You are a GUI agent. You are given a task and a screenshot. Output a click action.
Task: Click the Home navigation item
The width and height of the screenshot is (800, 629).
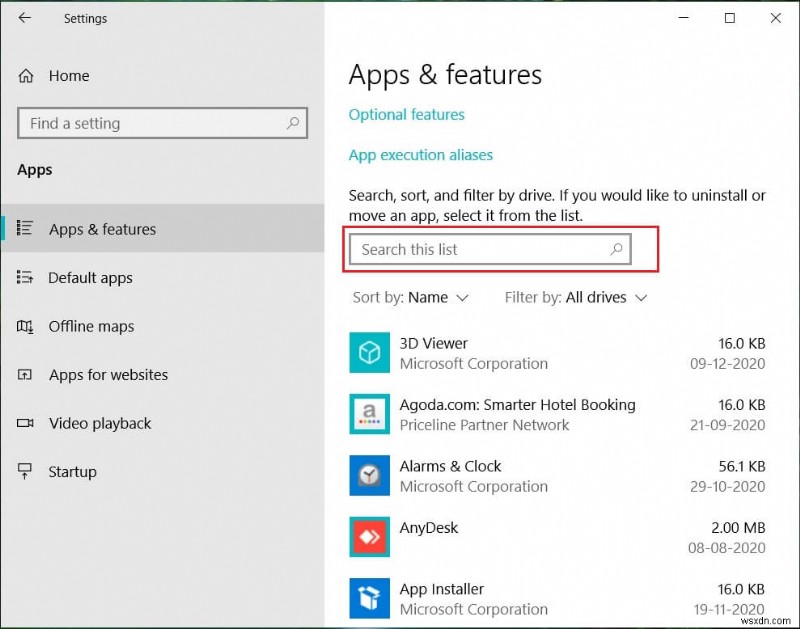pyautogui.click(x=68, y=75)
